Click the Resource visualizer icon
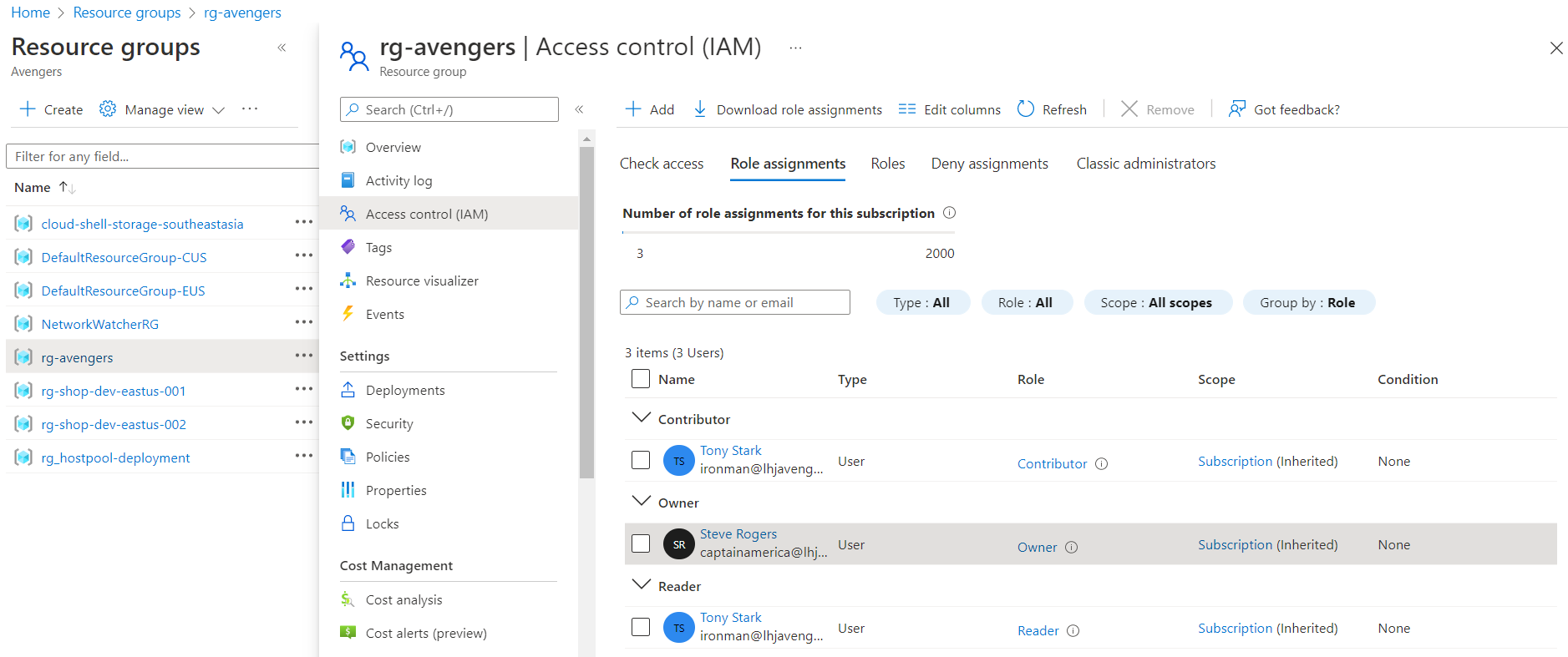Screen dimensions: 1568x657 click(348, 280)
